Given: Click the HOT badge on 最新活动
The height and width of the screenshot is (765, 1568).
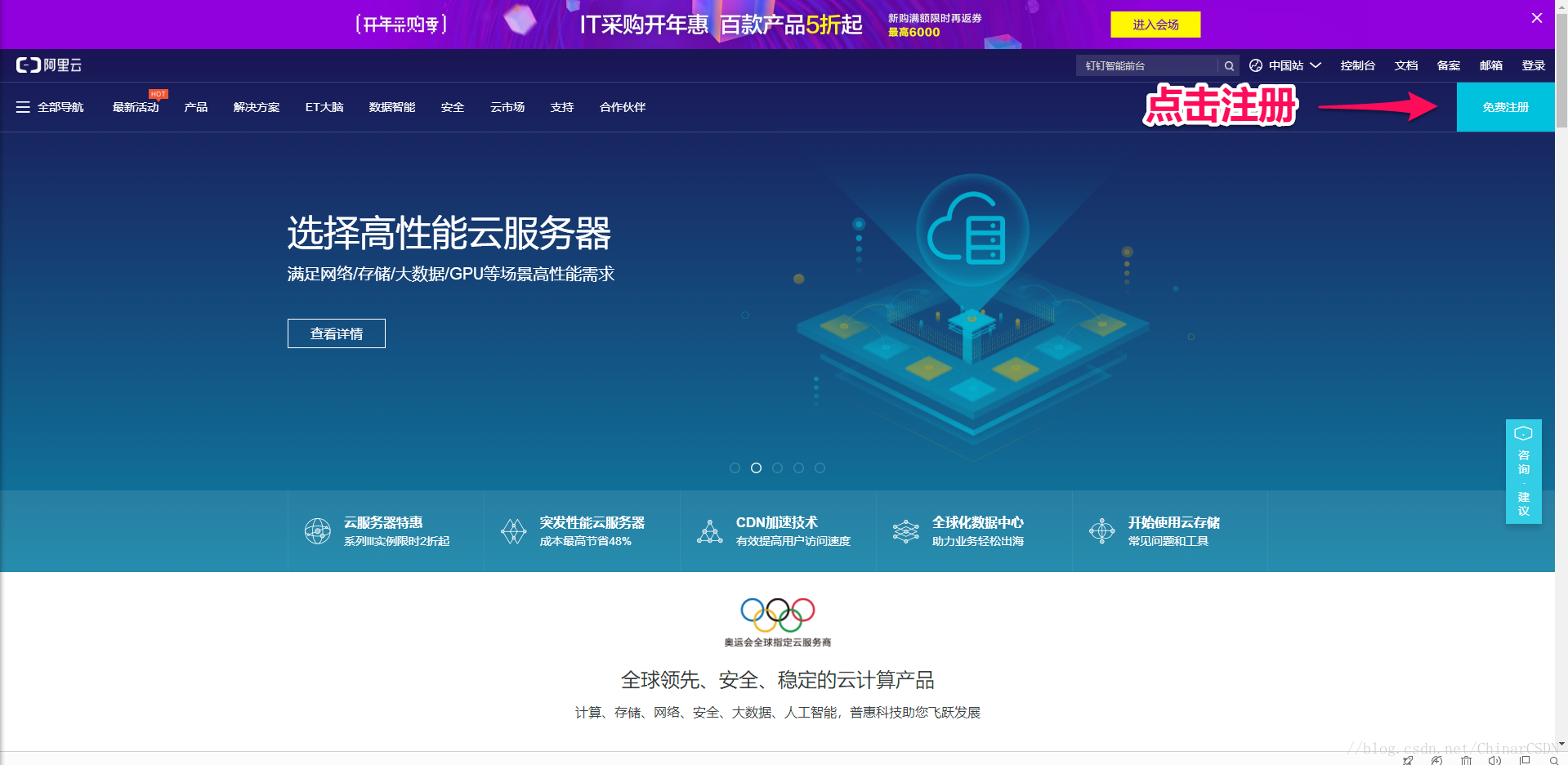Looking at the screenshot, I should (x=158, y=94).
